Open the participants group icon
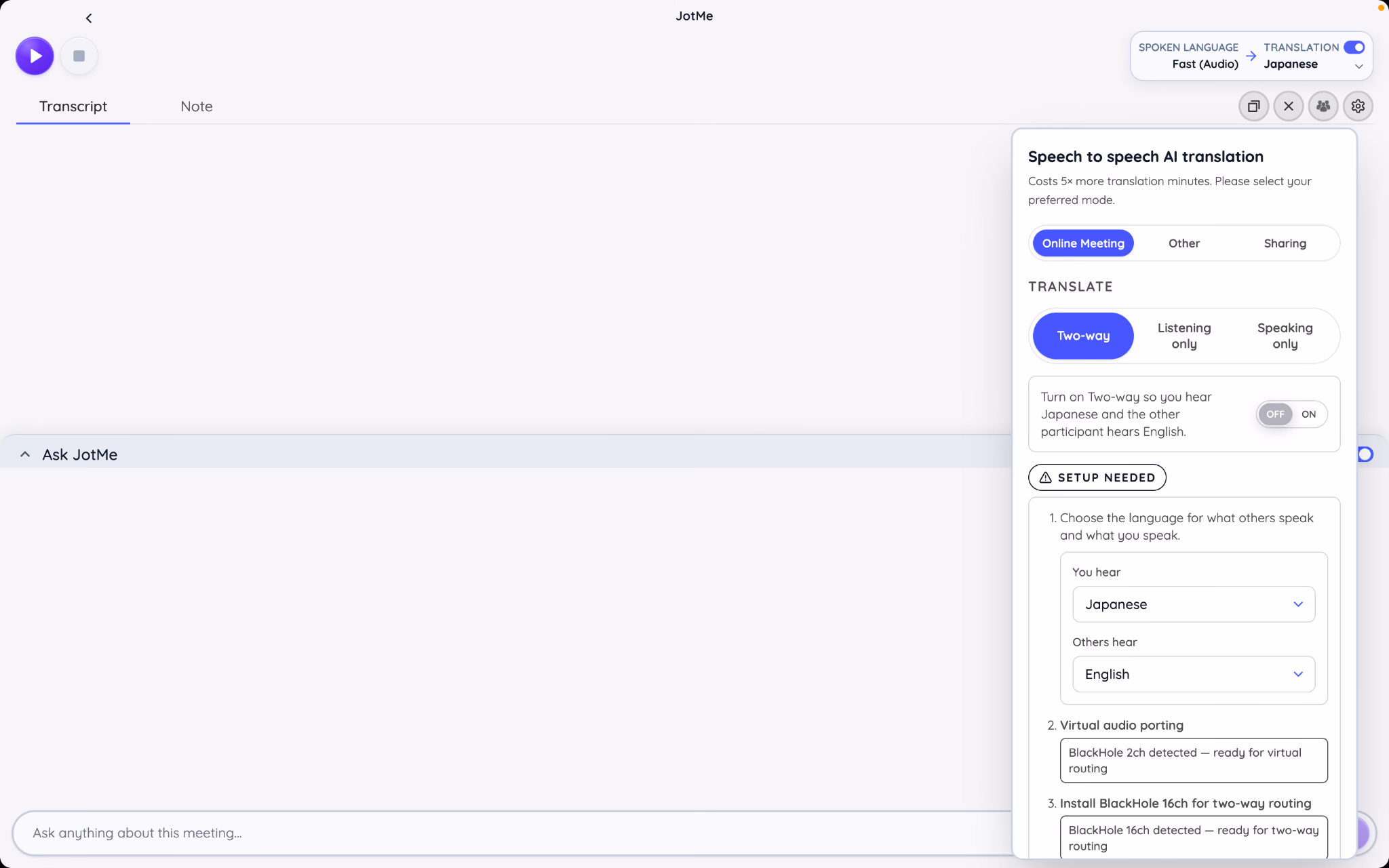 pyautogui.click(x=1323, y=106)
